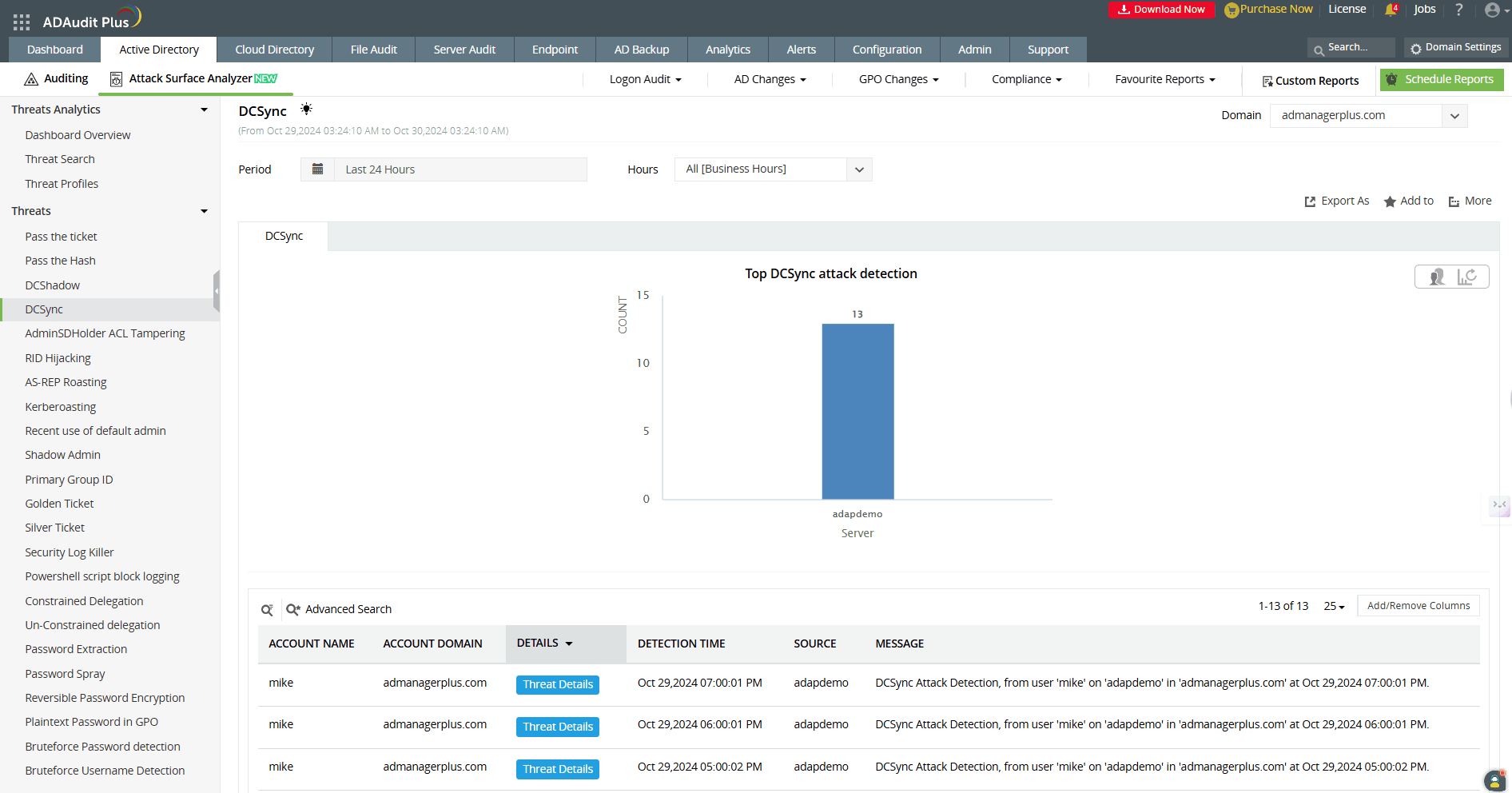This screenshot has height=793, width=1512.
Task: Collapse the Threats Analytics section
Action: pyautogui.click(x=204, y=110)
